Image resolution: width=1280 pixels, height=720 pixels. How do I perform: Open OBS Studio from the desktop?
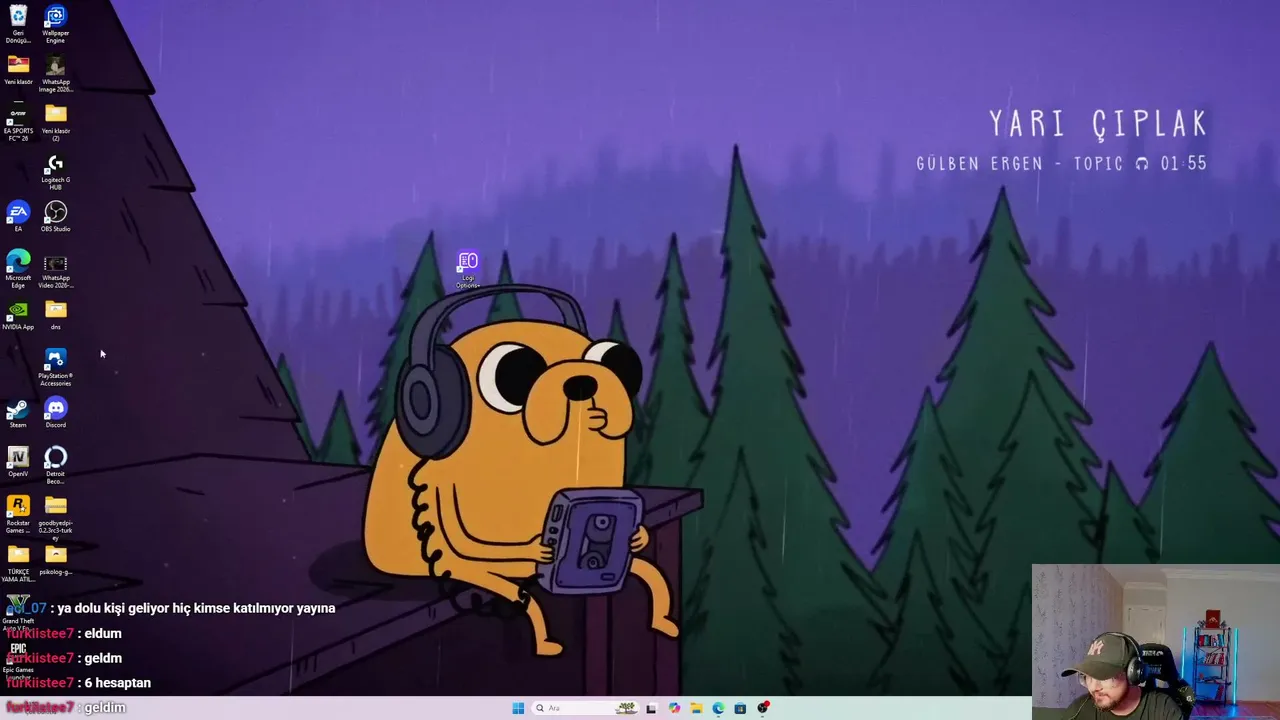tap(55, 216)
